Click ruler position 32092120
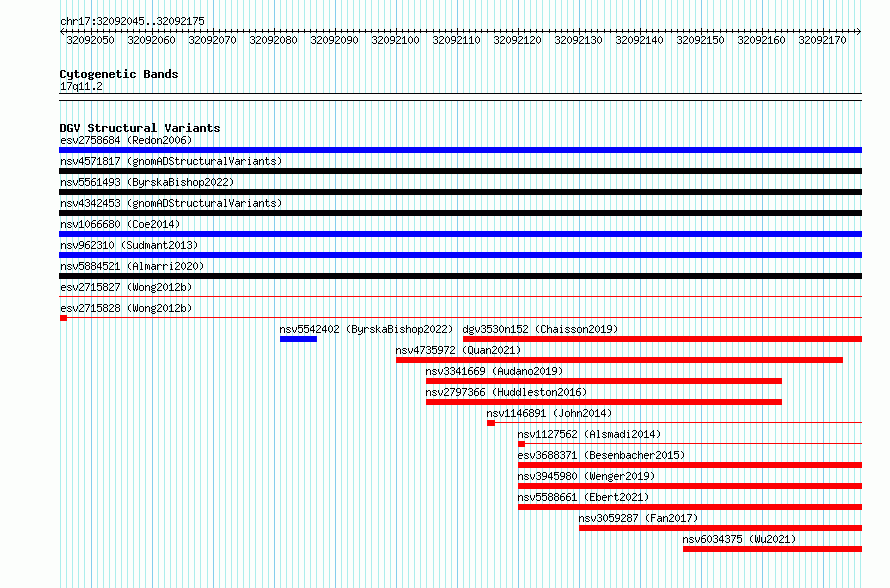 click(518, 40)
